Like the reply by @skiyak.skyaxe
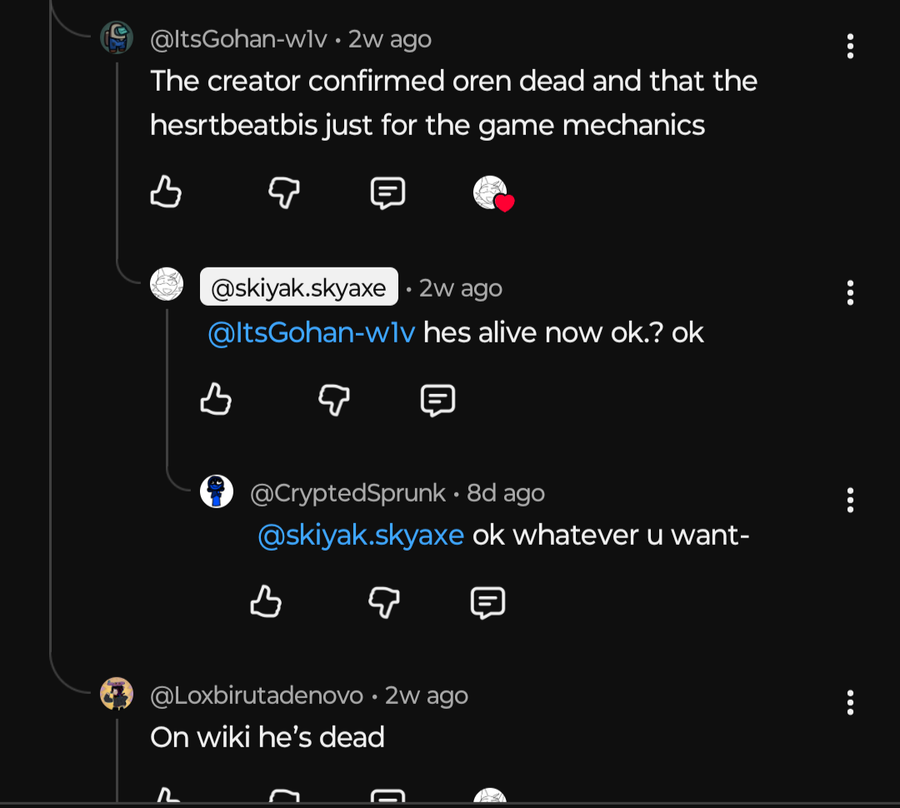Screen dimensions: 900x808 tap(216, 399)
